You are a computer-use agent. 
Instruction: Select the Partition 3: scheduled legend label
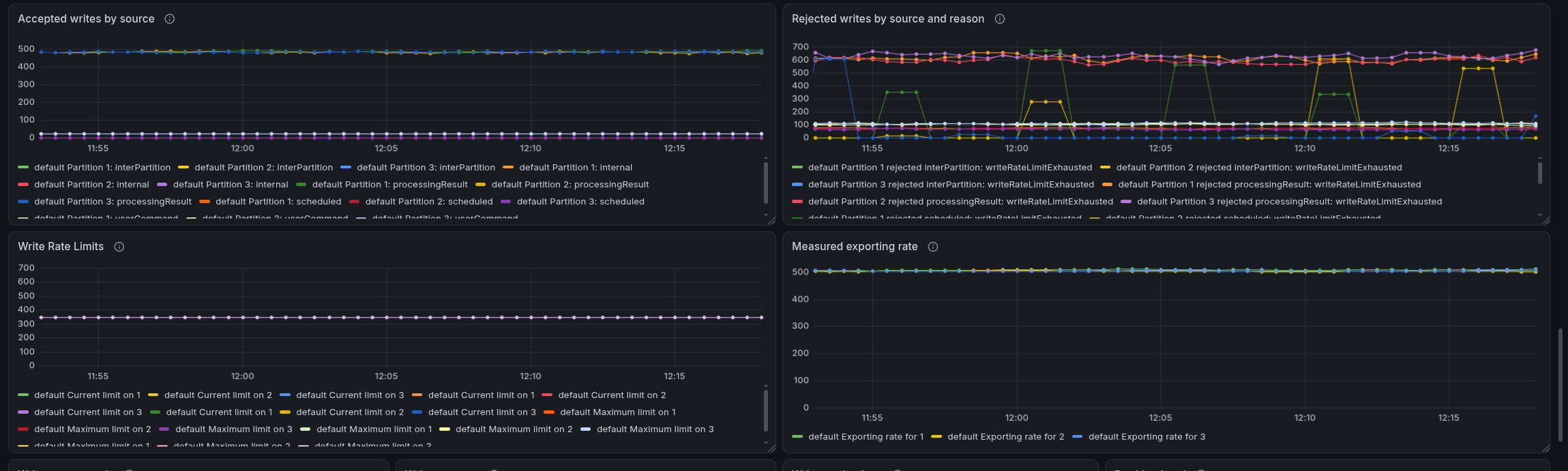[x=580, y=202]
